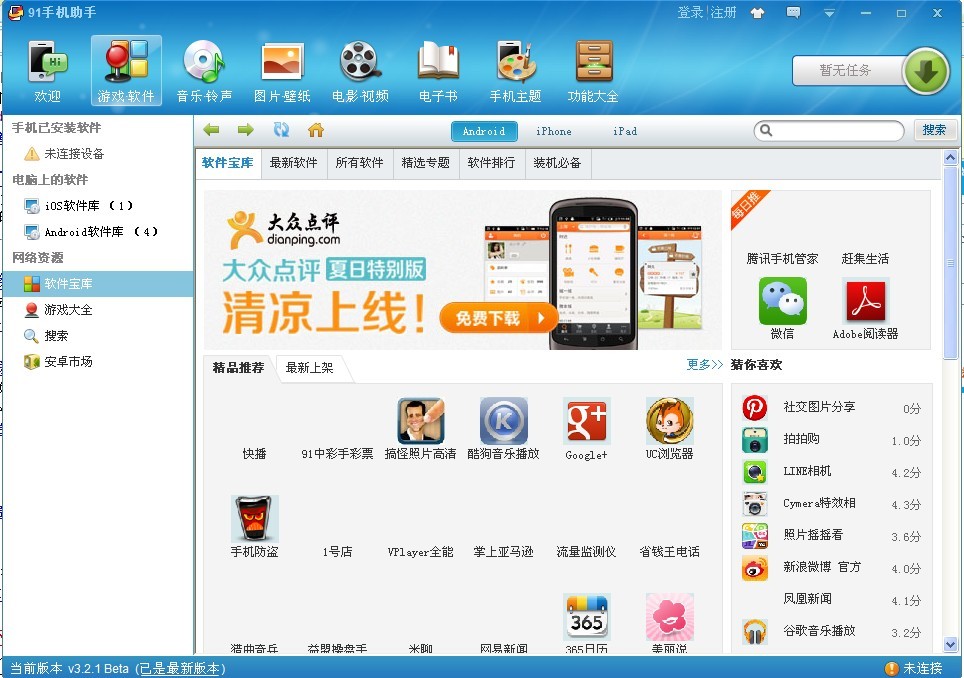Click the scroll down arrow
This screenshot has width=964, height=678.
tap(950, 645)
